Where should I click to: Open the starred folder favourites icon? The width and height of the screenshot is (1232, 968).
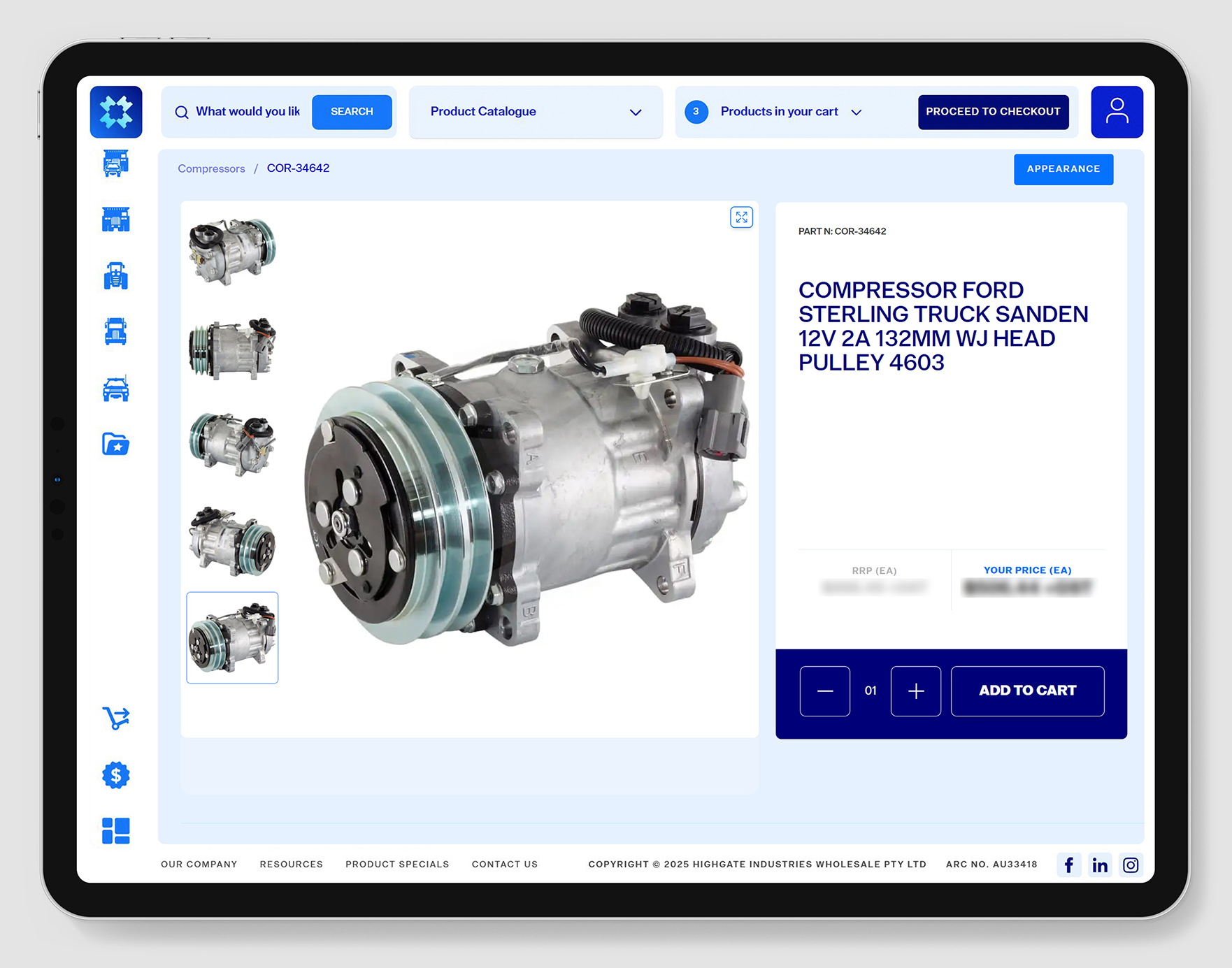coord(116,444)
